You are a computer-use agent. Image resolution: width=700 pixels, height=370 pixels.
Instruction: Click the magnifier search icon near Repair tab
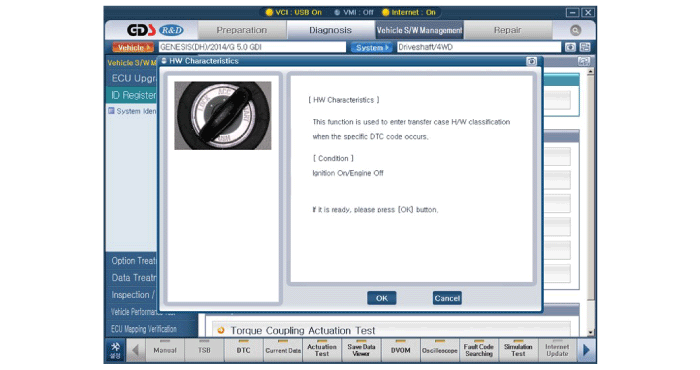point(575,30)
